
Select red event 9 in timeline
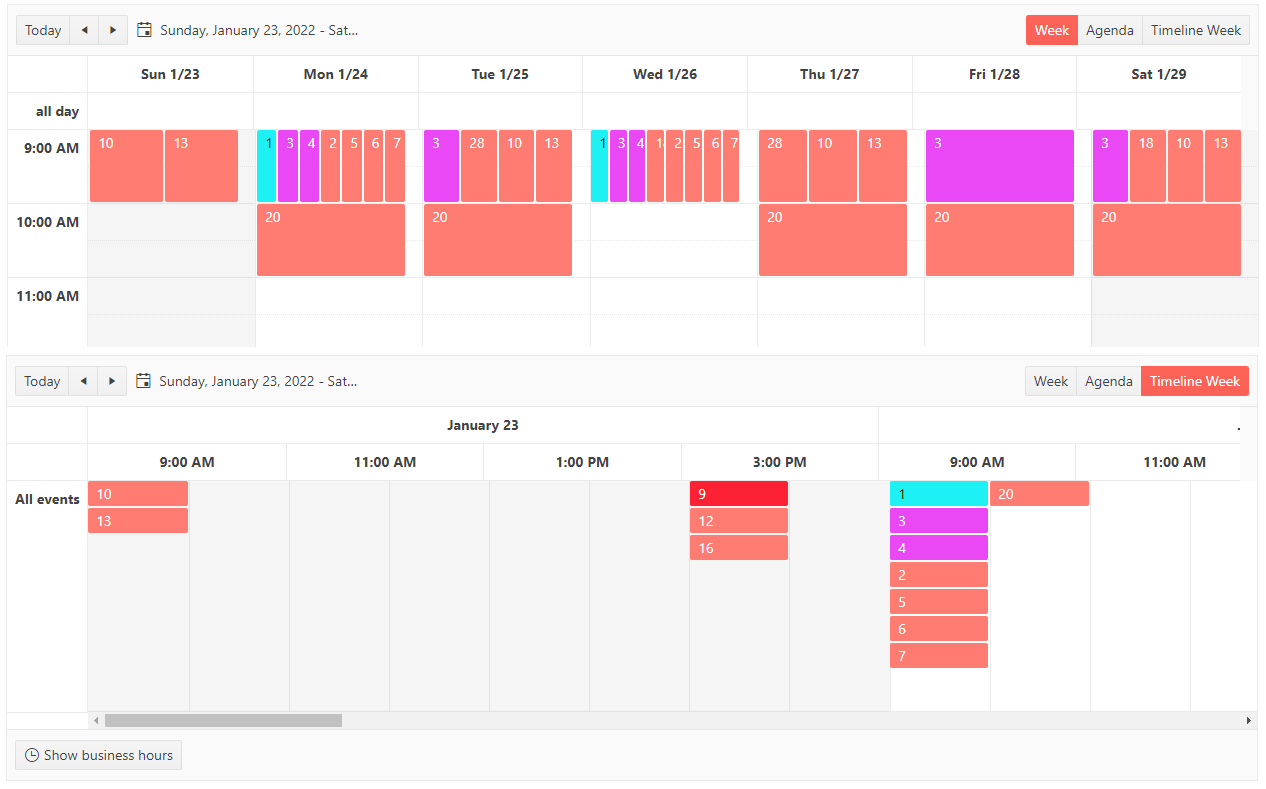tap(738, 494)
